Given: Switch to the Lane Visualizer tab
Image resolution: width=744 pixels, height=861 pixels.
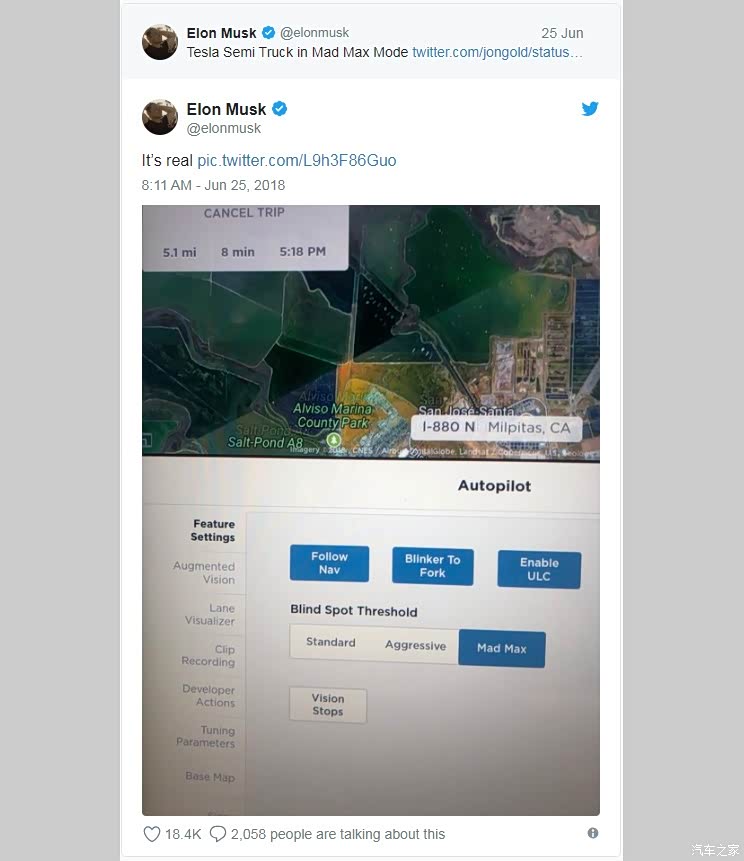Looking at the screenshot, I should tap(210, 614).
